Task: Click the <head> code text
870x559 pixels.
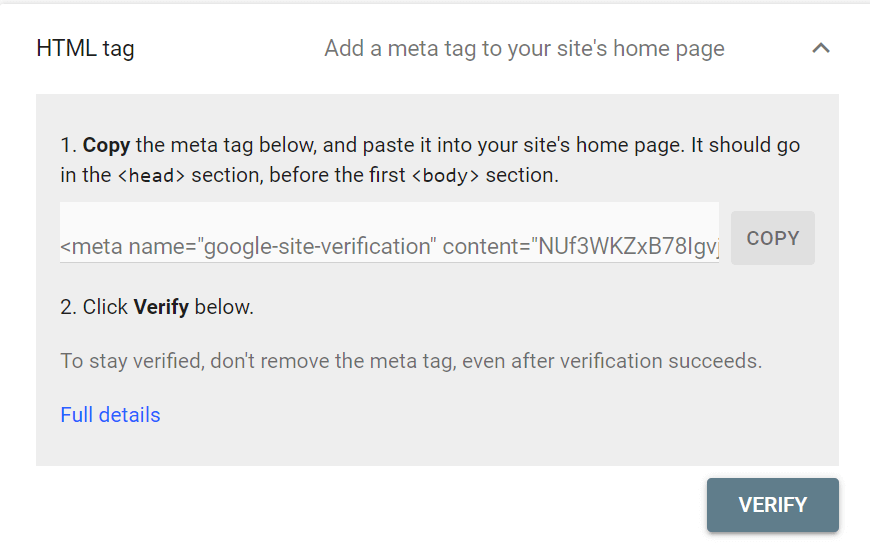Action: point(151,176)
